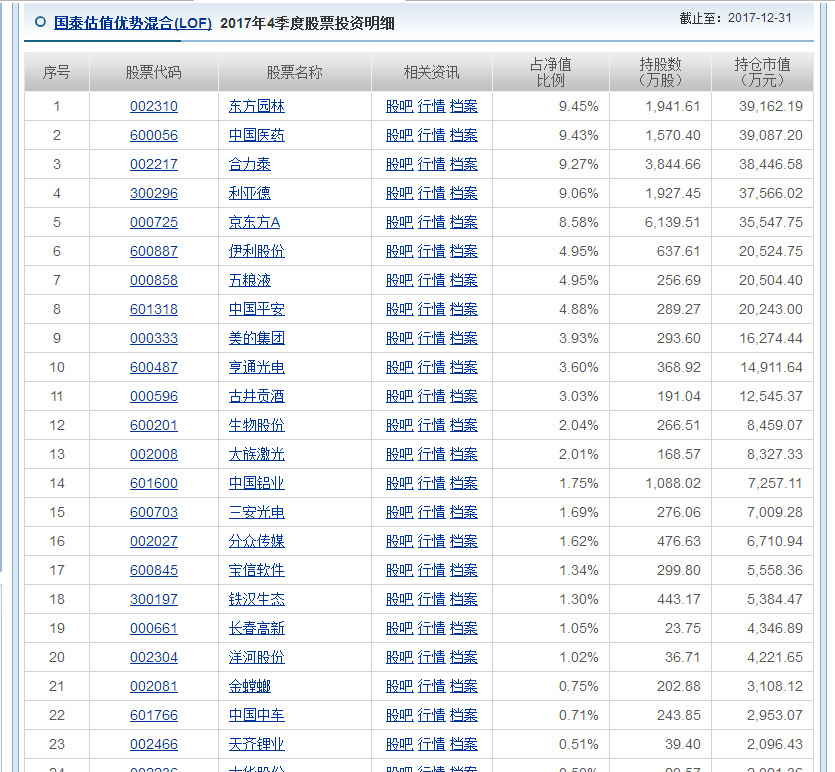Open the 金螳螂 stock name link
Viewport: 835px width, 772px height.
pos(250,687)
